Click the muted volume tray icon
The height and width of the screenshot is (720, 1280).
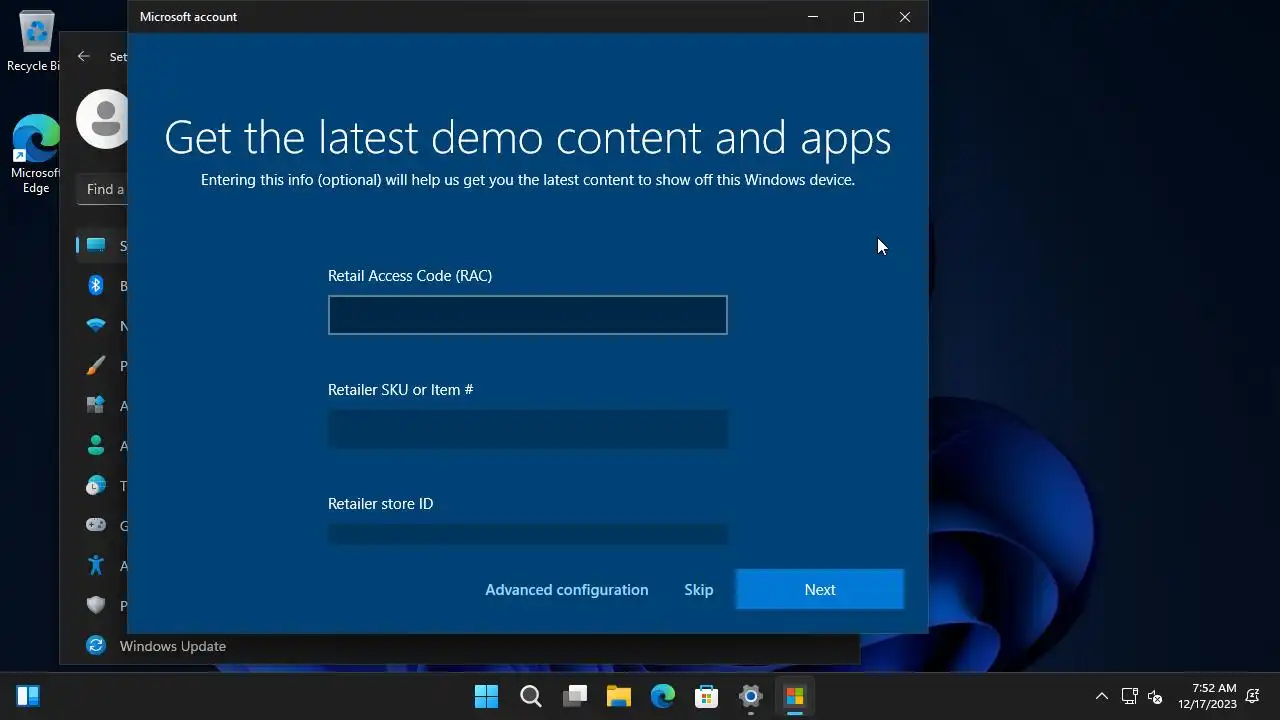point(1155,696)
